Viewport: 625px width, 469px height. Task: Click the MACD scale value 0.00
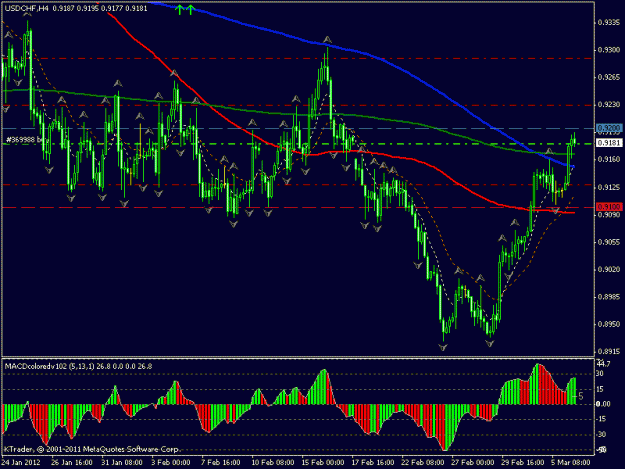(x=603, y=404)
